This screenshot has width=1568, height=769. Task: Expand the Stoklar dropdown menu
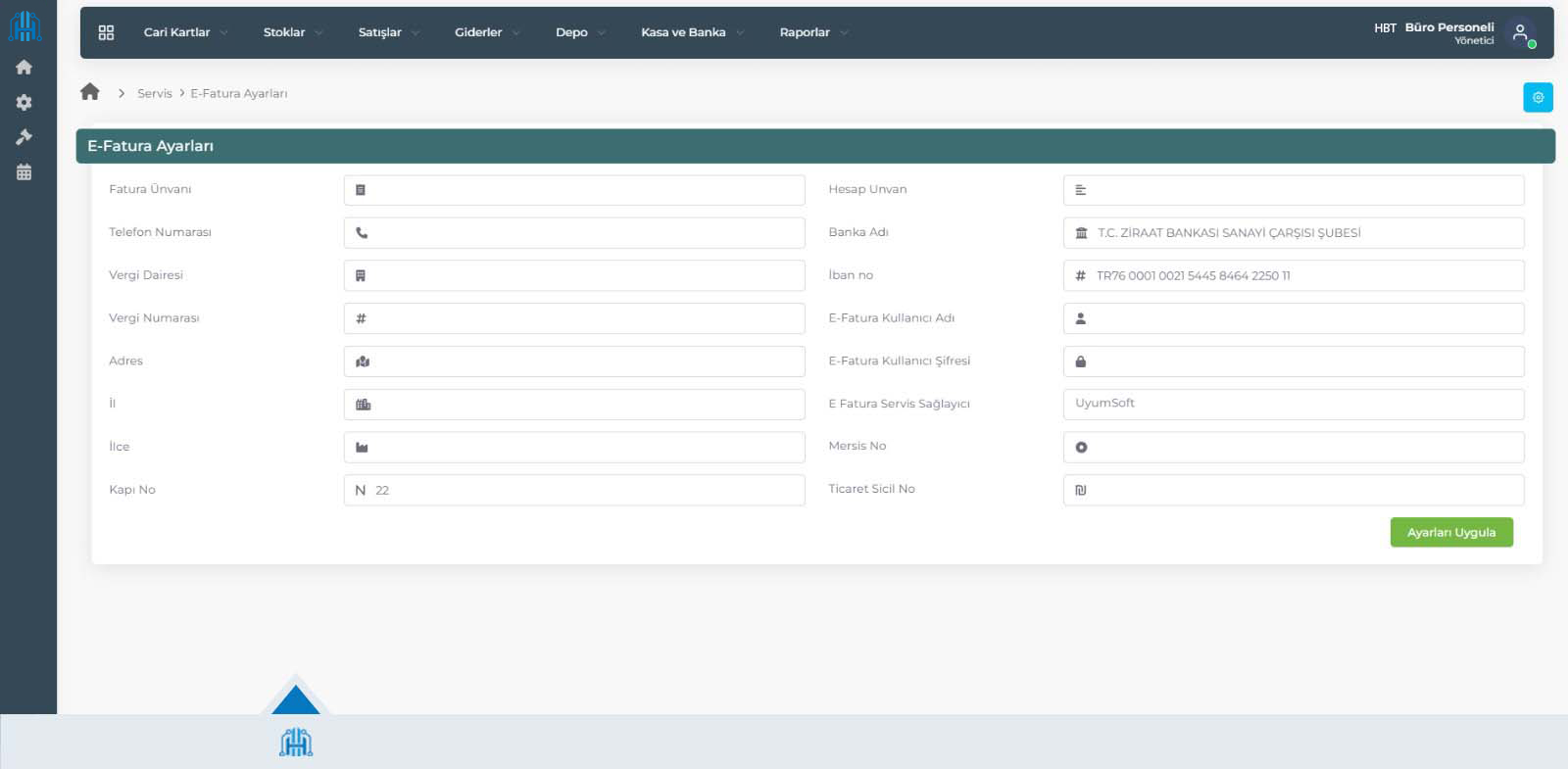292,32
